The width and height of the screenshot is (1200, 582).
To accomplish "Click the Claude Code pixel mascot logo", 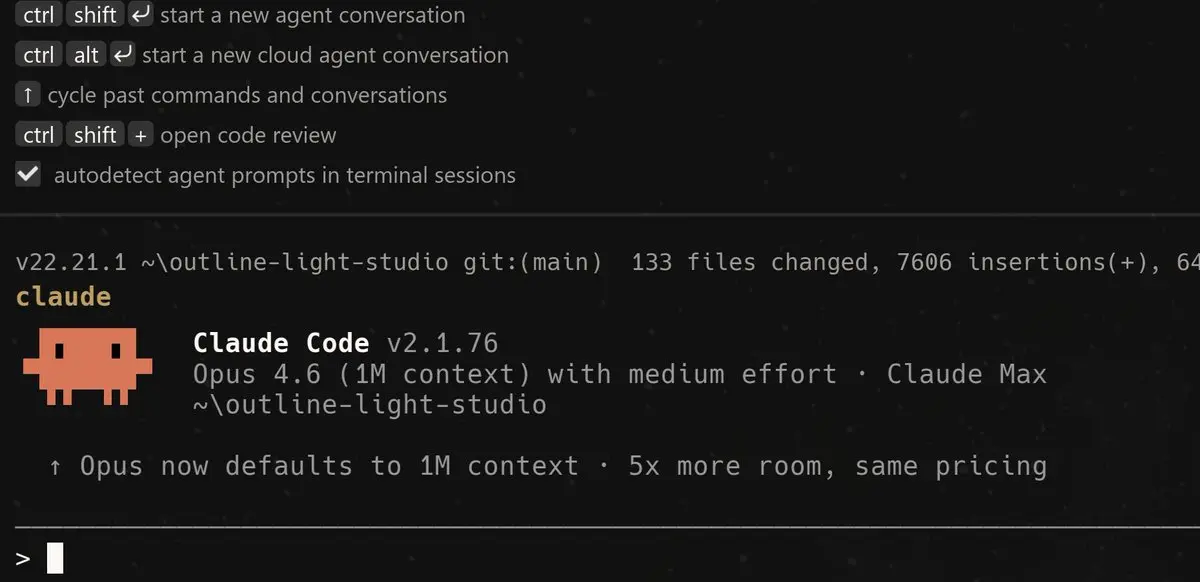I will 87,366.
